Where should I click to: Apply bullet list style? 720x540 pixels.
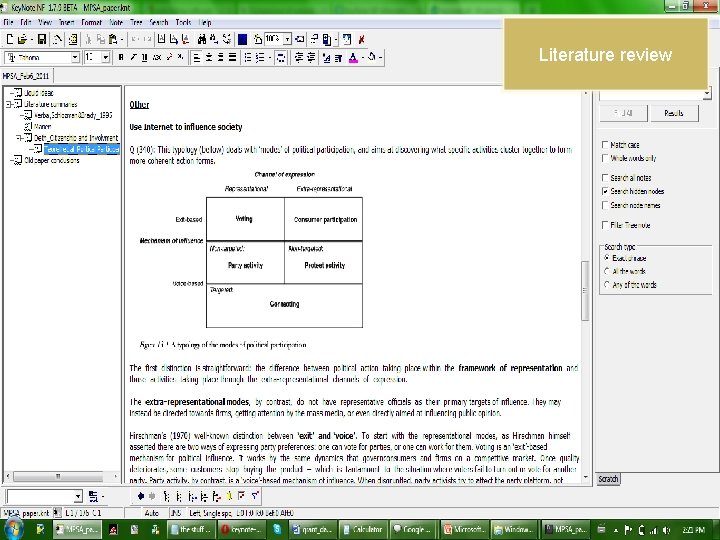[x=248, y=57]
